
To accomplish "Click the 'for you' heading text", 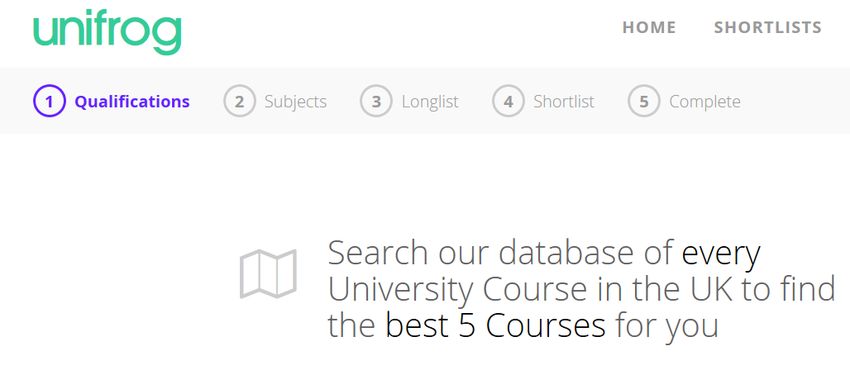I will tap(667, 327).
